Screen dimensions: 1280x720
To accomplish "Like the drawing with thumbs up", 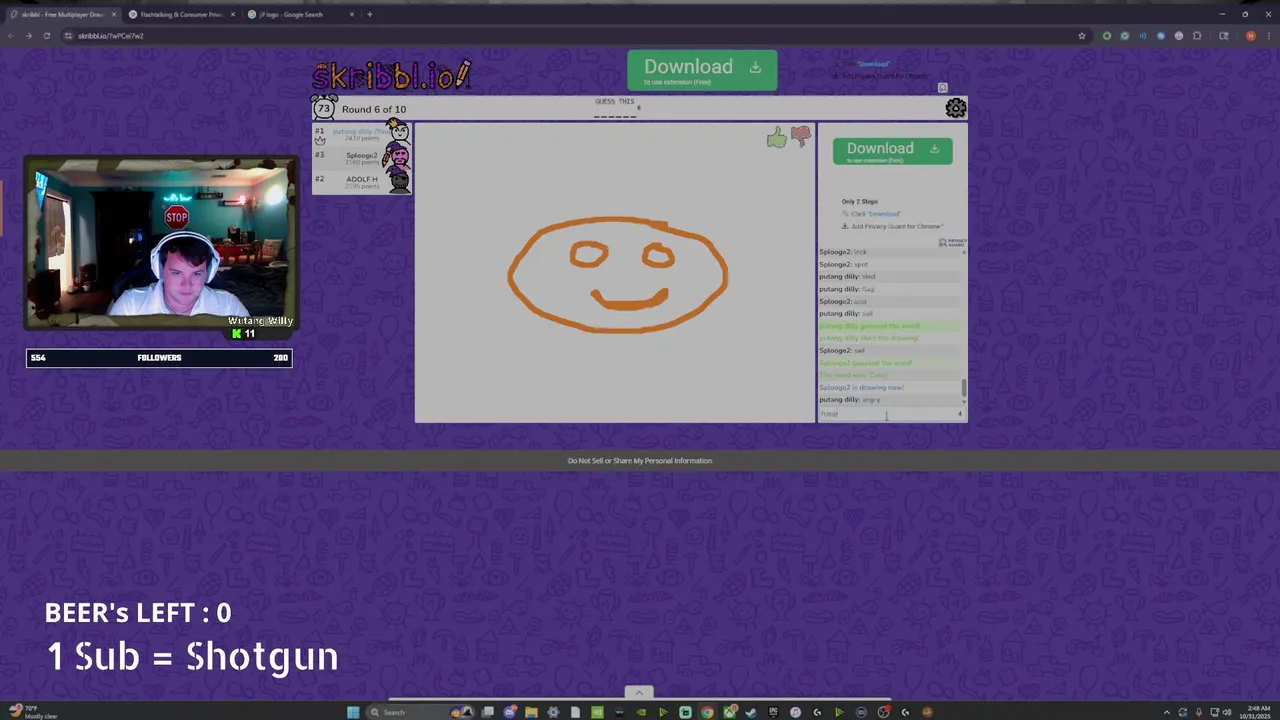I will pos(777,138).
